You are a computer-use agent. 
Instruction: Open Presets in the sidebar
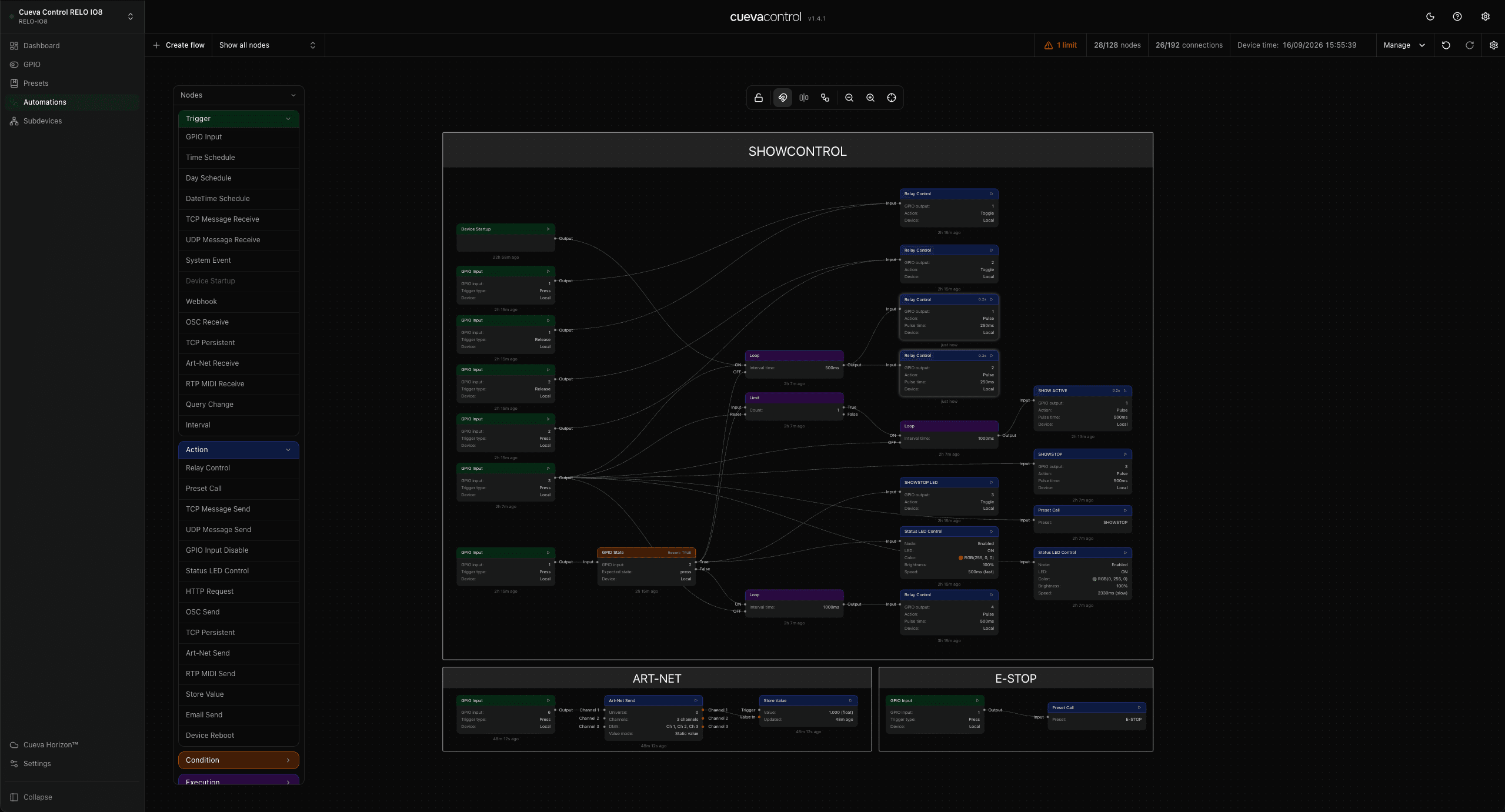[72, 83]
